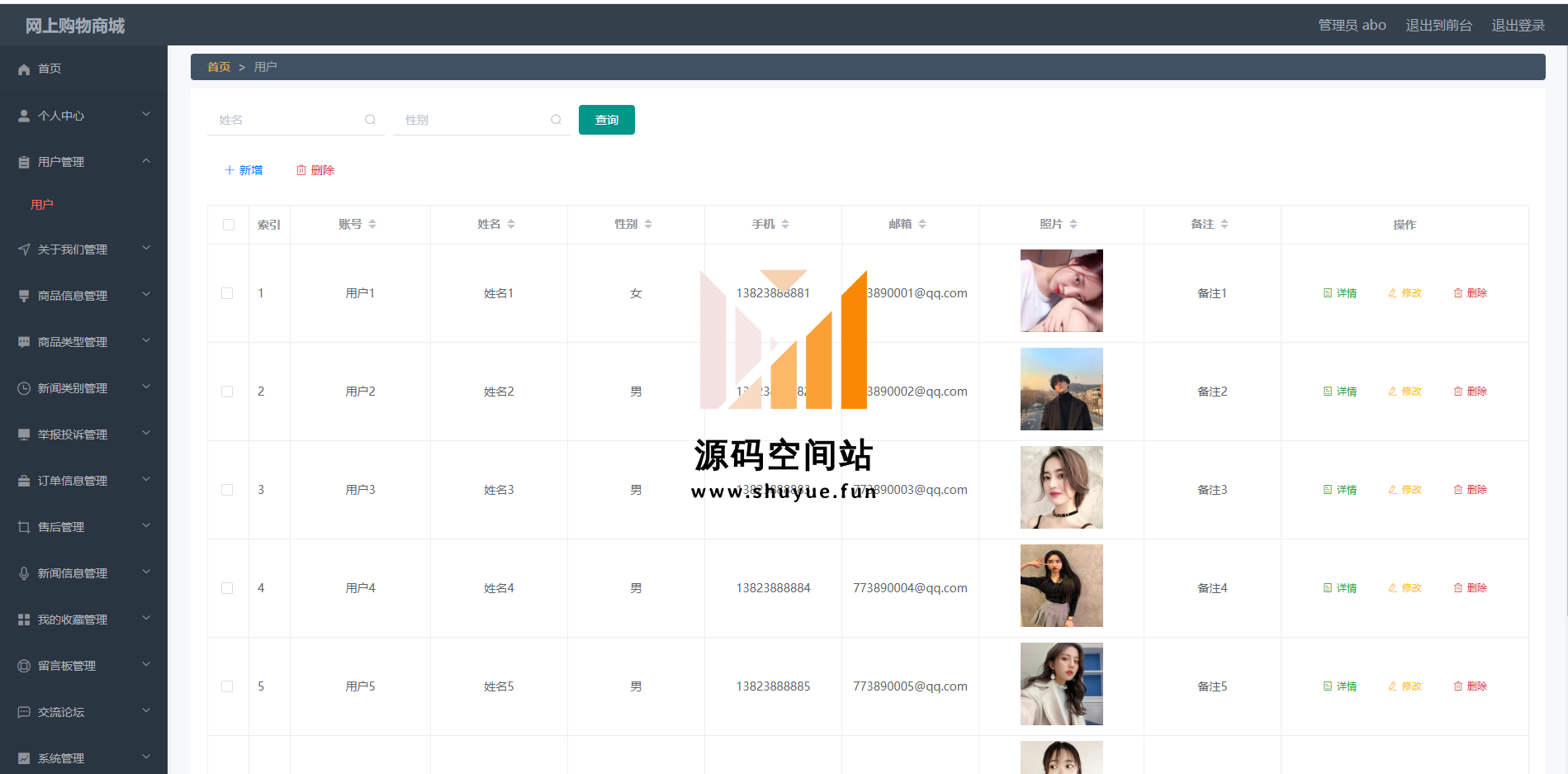Open 交流论坛 menu label

click(61, 712)
